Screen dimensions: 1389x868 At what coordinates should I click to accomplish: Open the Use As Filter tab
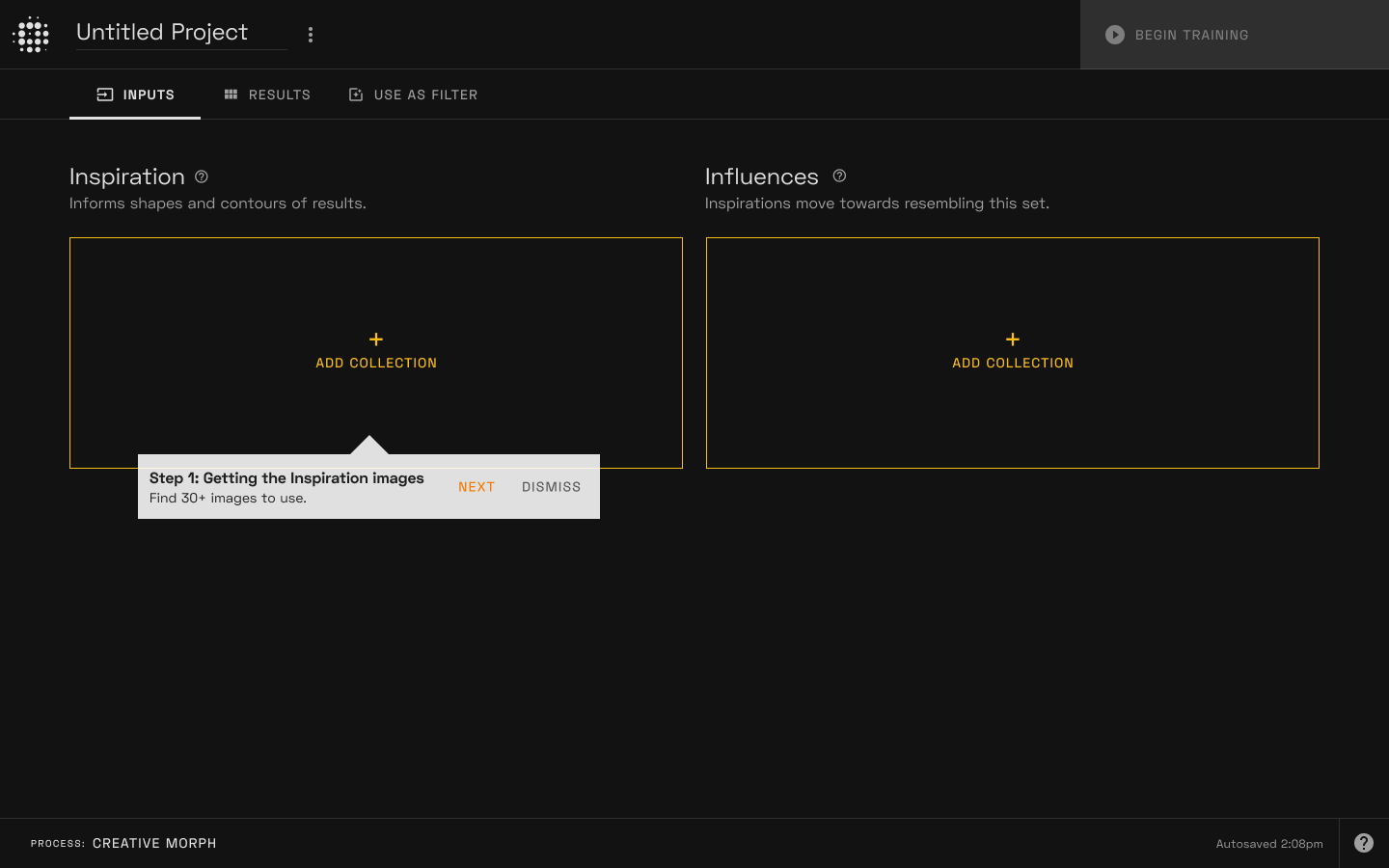tap(413, 95)
